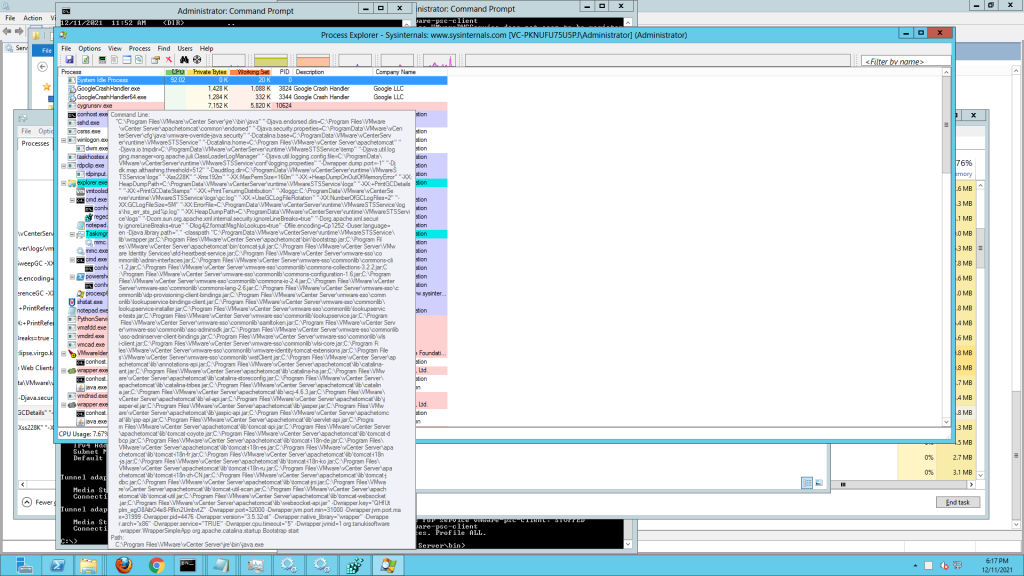The image size is (1024, 576).
Task: Collapse the explorer.exe process tree
Action: tap(64, 184)
